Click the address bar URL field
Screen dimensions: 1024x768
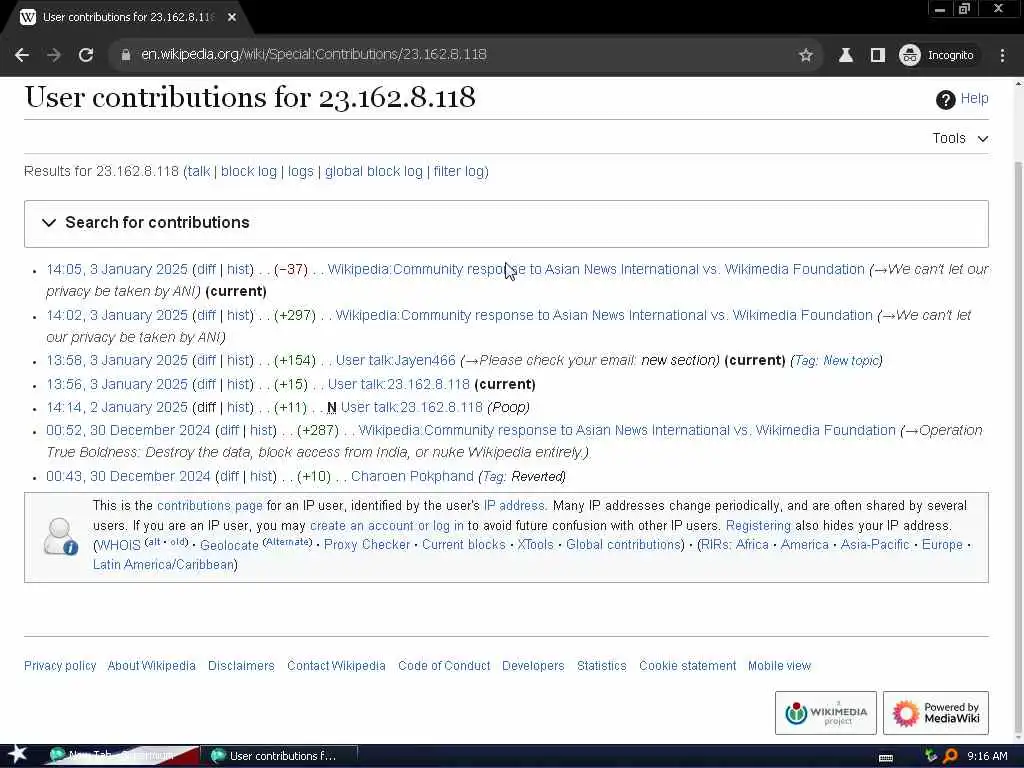(x=457, y=55)
